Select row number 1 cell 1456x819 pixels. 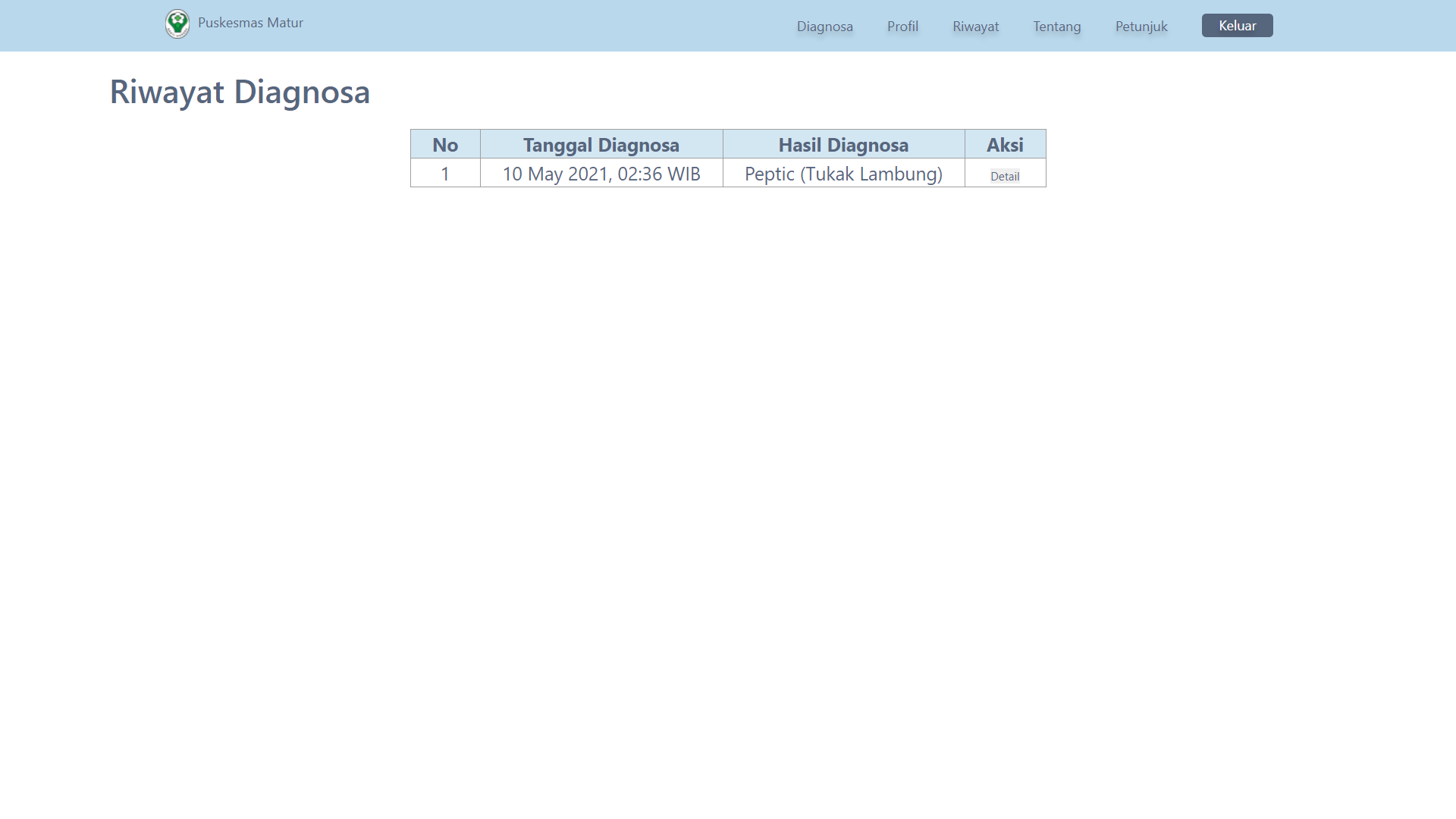point(445,174)
